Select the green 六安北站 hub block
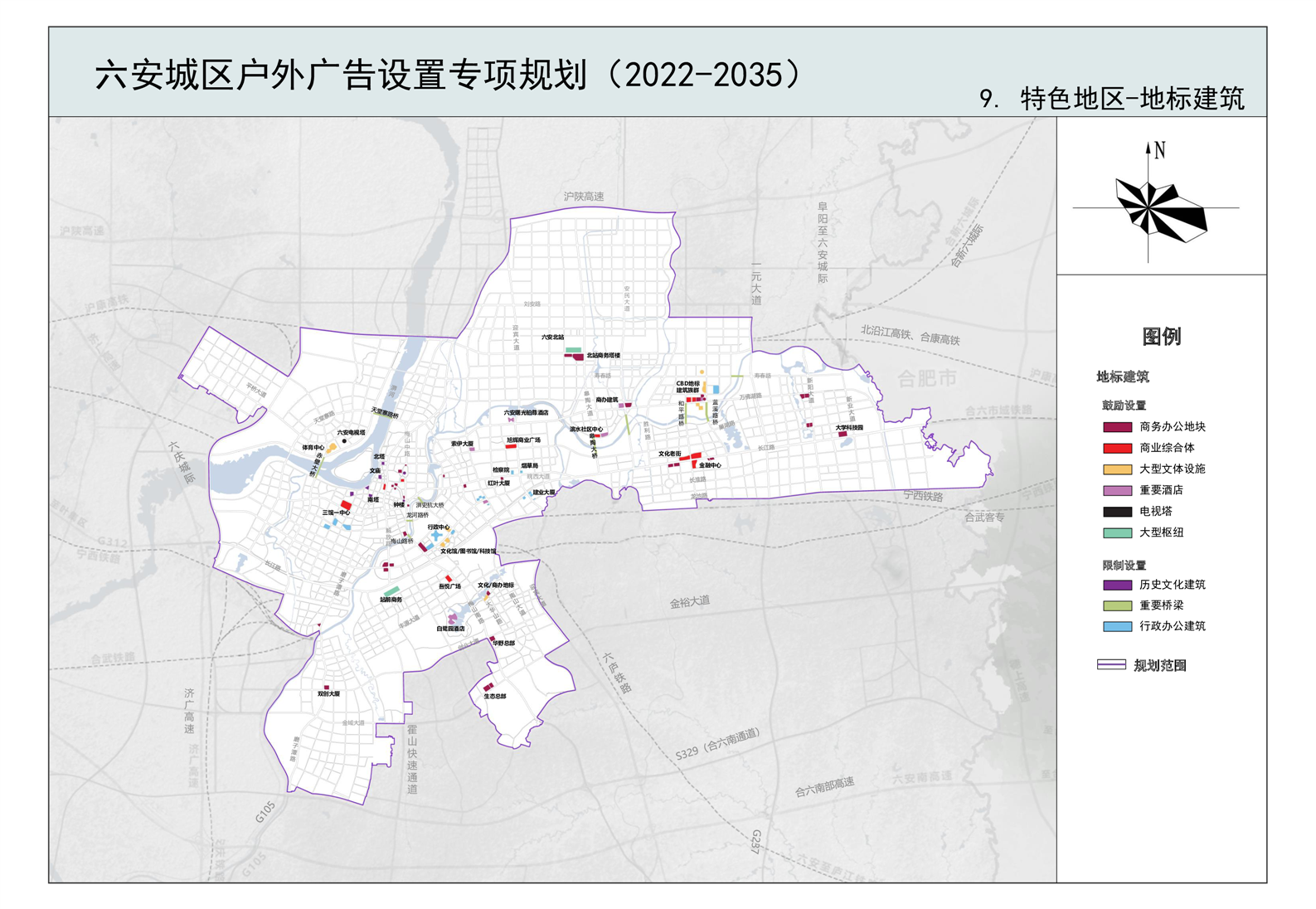This screenshot has width=1316, height=909. [x=573, y=350]
